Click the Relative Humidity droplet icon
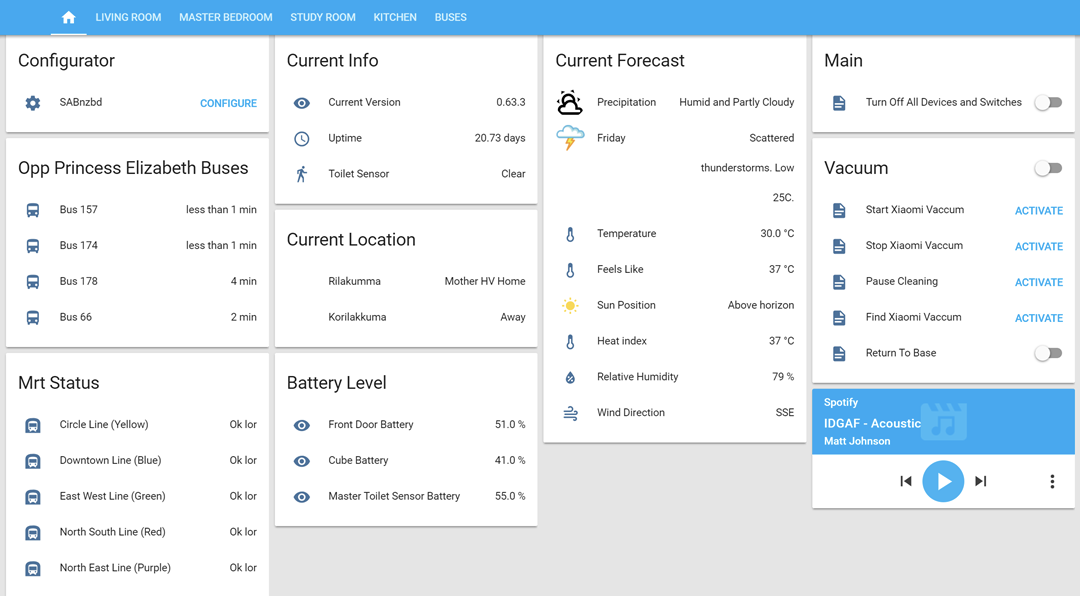The height and width of the screenshot is (596, 1080). tap(570, 378)
